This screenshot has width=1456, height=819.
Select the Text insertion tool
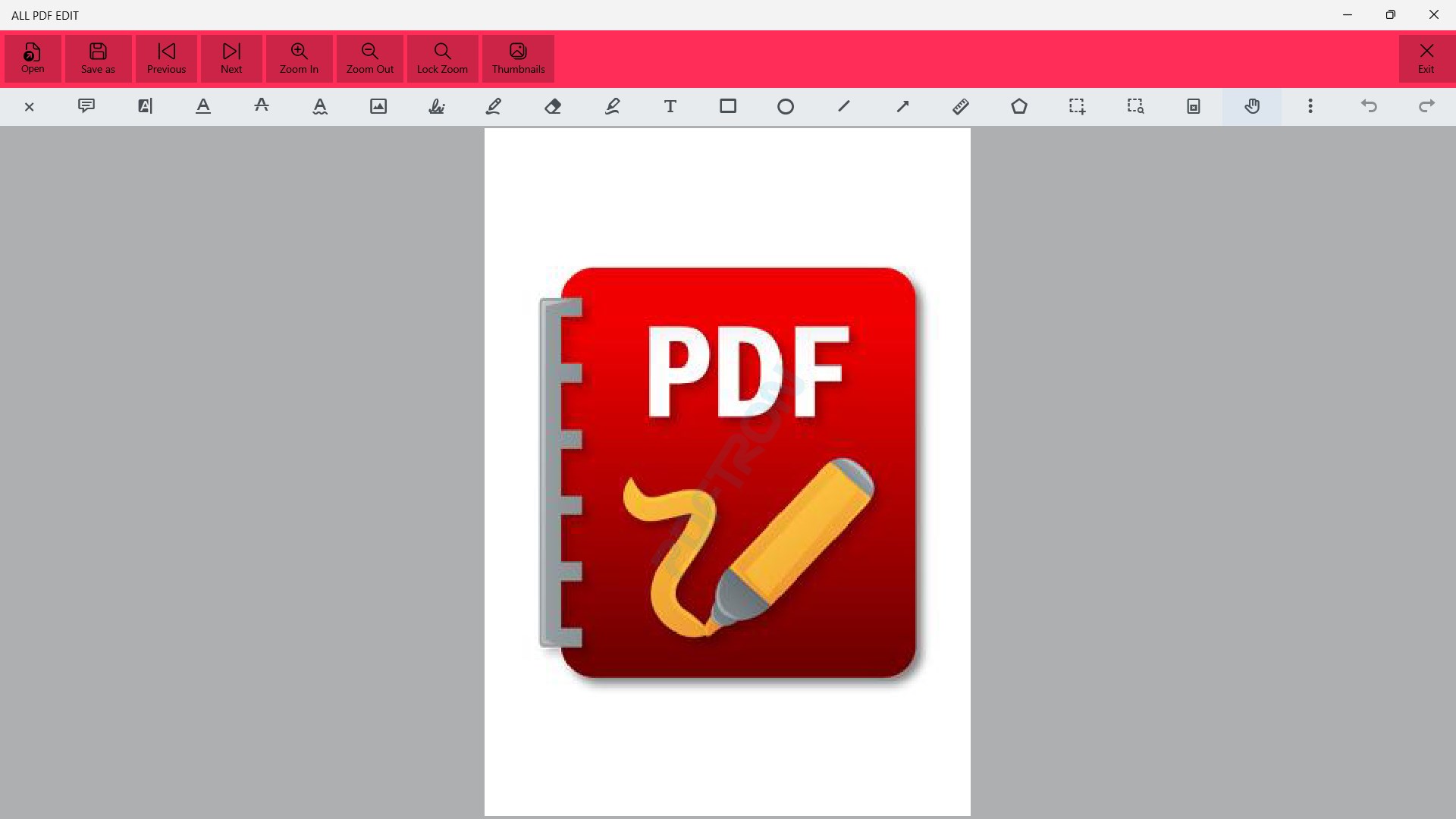(x=670, y=106)
